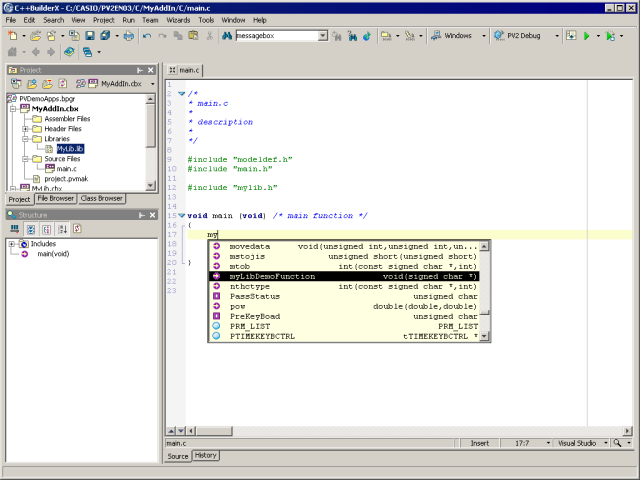Image resolution: width=640 pixels, height=480 pixels.
Task: Switch to the File Browser tab
Action: [x=56, y=198]
